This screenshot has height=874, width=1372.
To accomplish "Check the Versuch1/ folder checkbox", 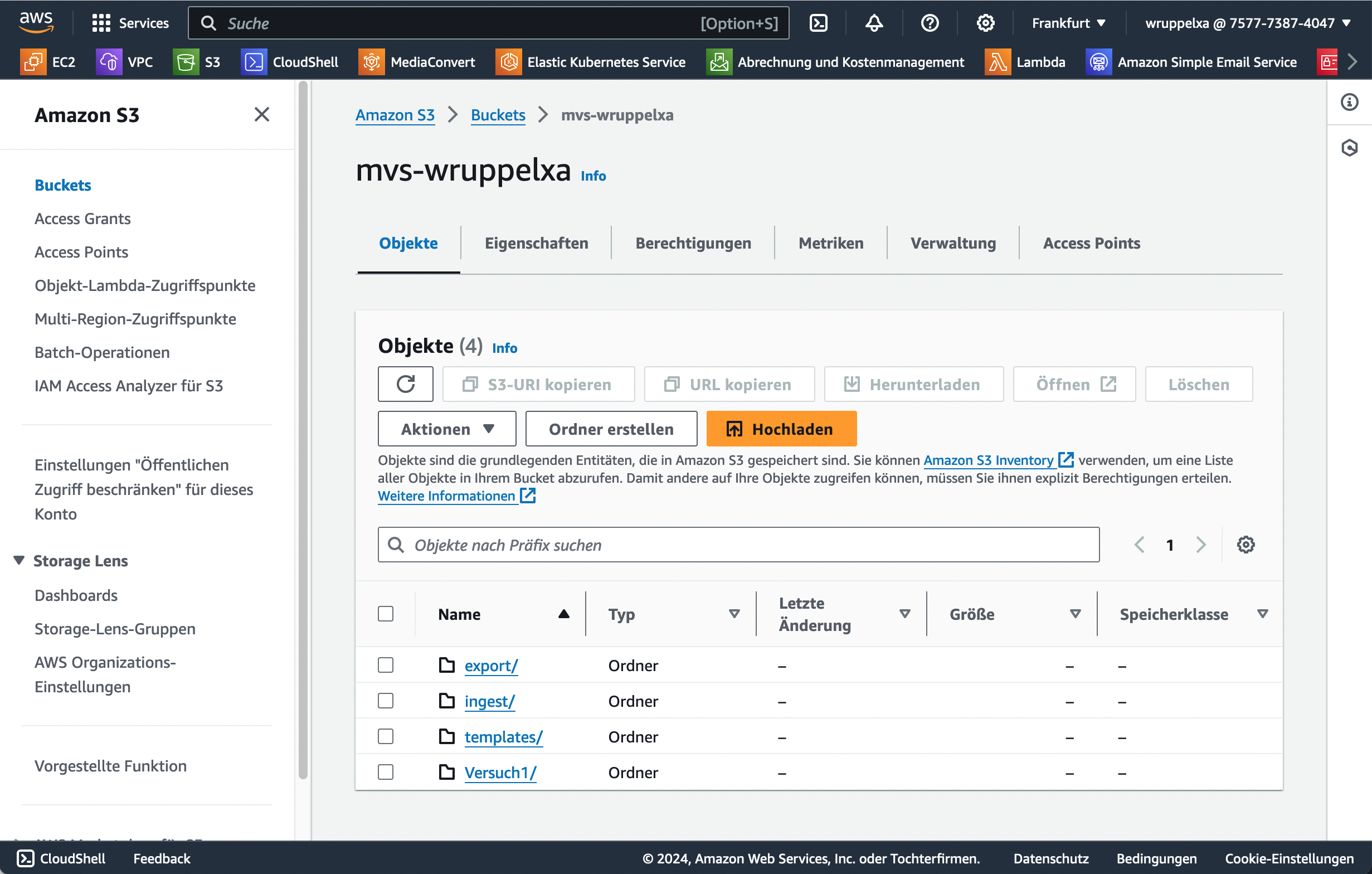I will 386,772.
